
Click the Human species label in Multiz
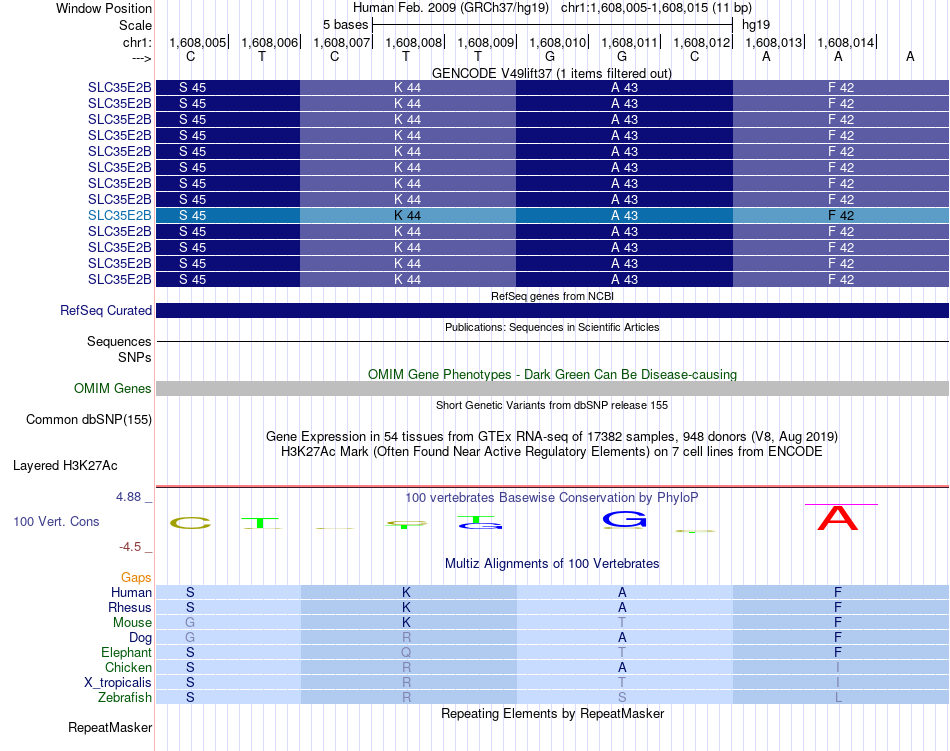(131, 592)
